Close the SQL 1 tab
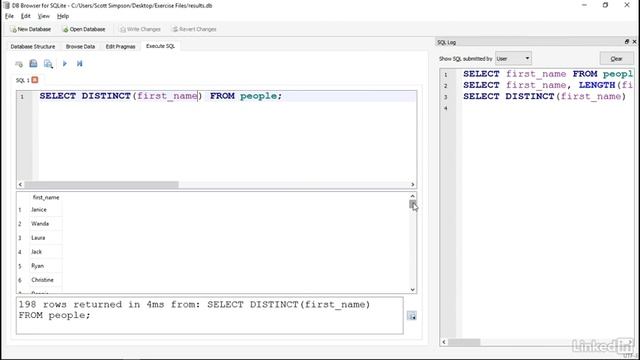The image size is (640, 360). click(35, 80)
